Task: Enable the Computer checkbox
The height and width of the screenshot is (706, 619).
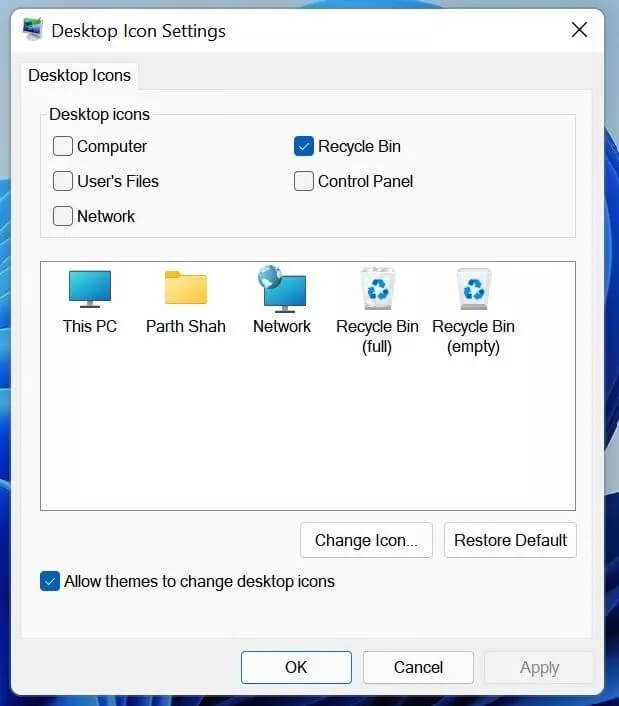Action: [x=63, y=146]
